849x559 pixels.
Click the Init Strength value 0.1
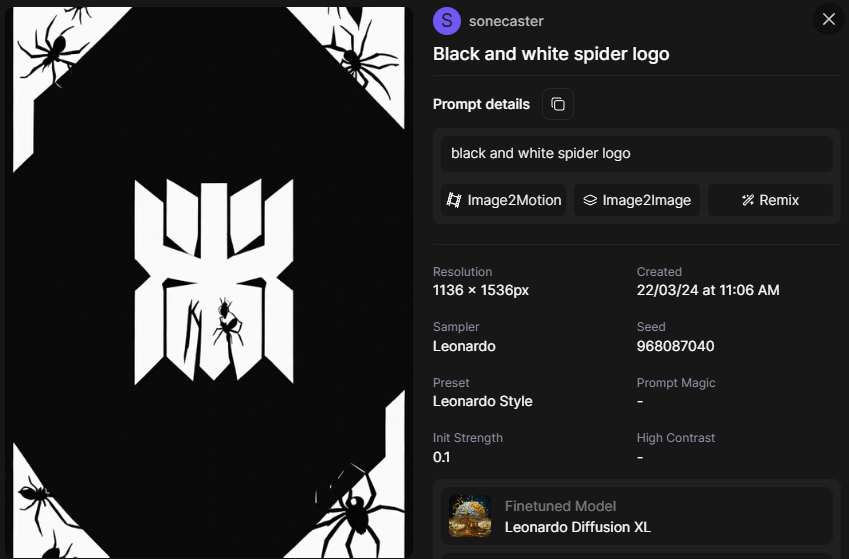click(442, 457)
